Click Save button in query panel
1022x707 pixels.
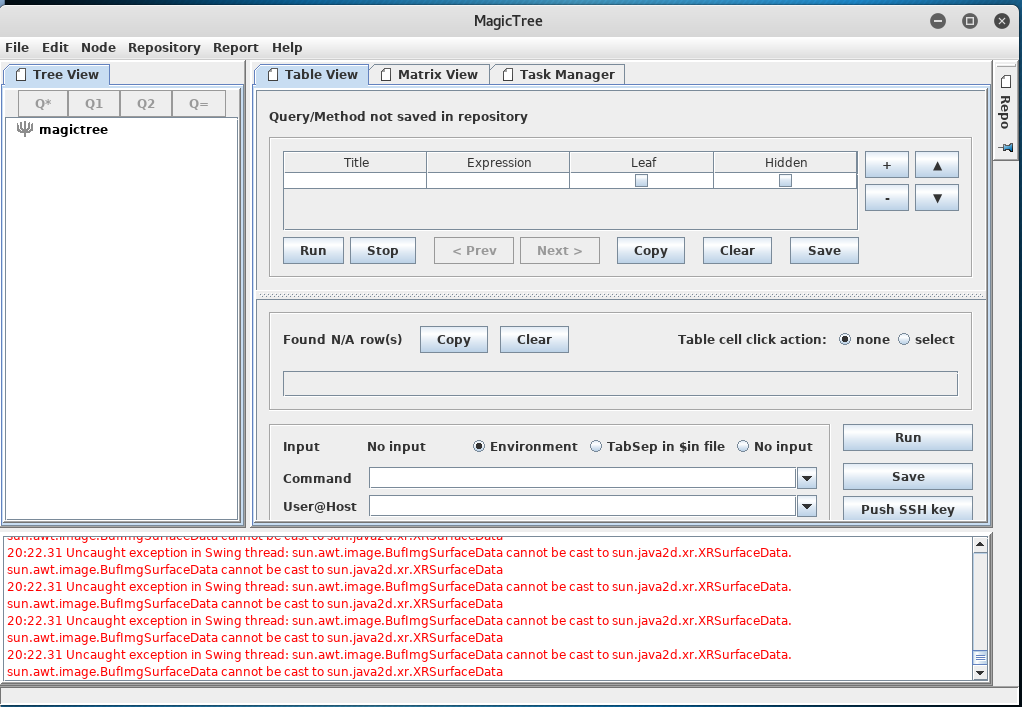(x=824, y=250)
